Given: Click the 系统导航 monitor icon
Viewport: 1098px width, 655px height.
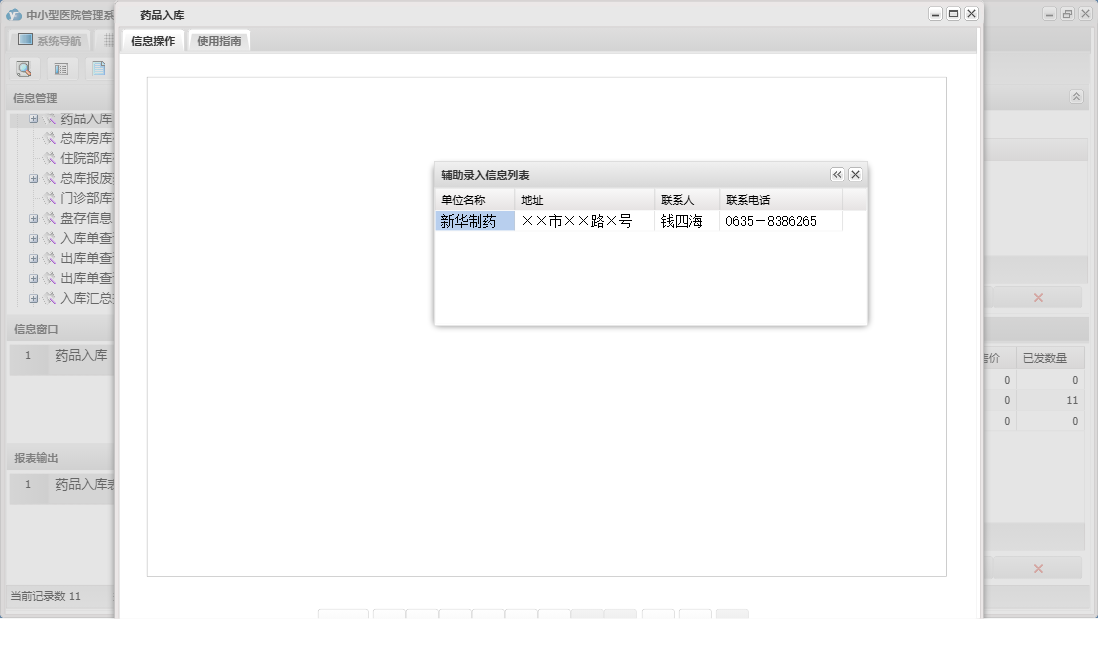Looking at the screenshot, I should coord(25,39).
